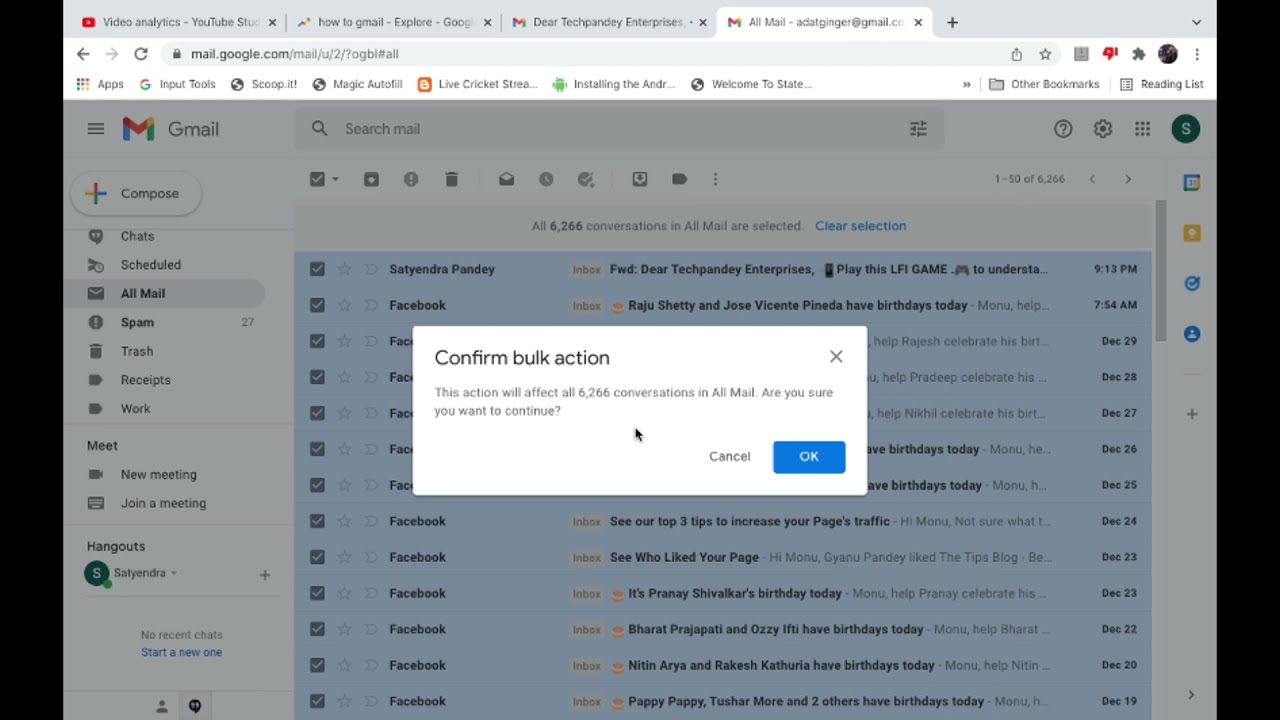Uncheck the Pappy Pappy birthdays email
Screen dimensions: 1280x720
(x=317, y=701)
